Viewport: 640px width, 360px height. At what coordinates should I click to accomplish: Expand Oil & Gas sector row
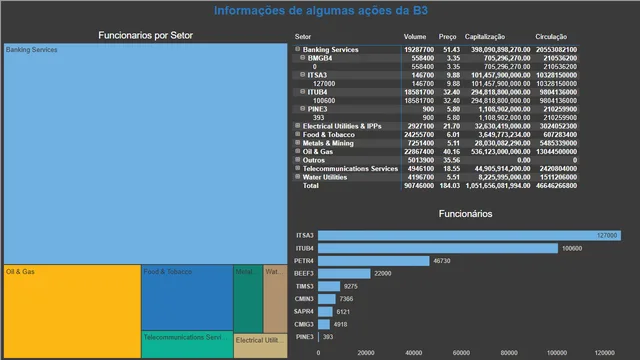pyautogui.click(x=298, y=151)
